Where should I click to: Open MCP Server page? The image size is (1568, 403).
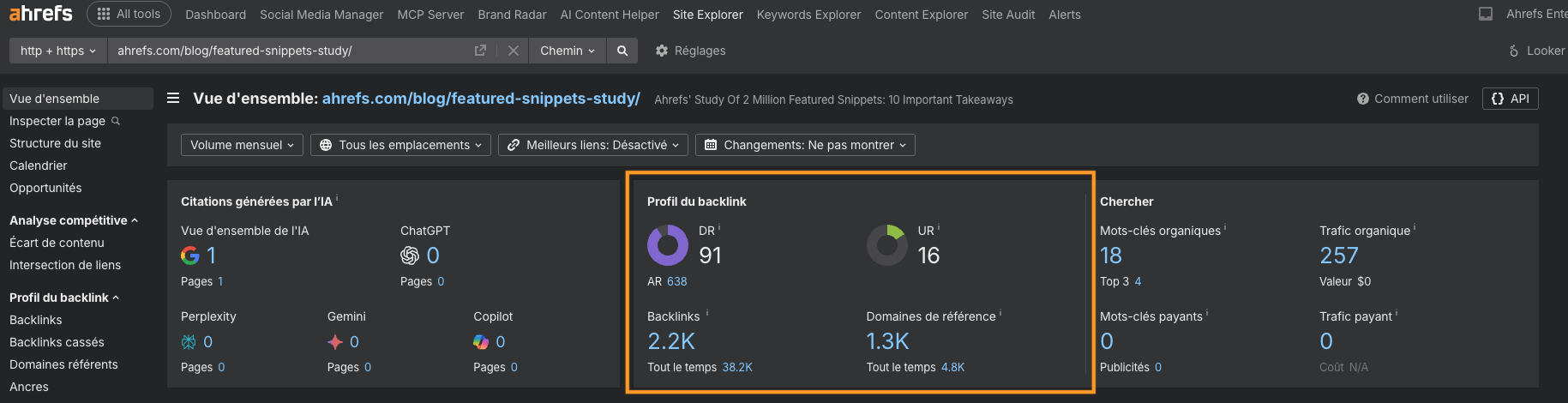click(x=430, y=15)
